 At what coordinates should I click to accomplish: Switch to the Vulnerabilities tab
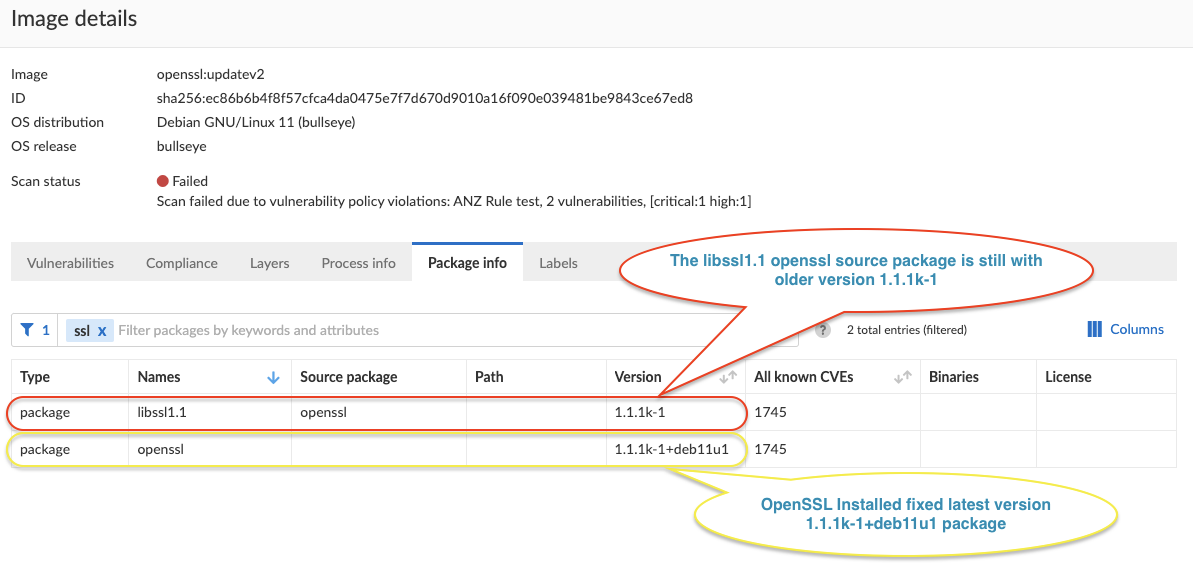coord(70,263)
